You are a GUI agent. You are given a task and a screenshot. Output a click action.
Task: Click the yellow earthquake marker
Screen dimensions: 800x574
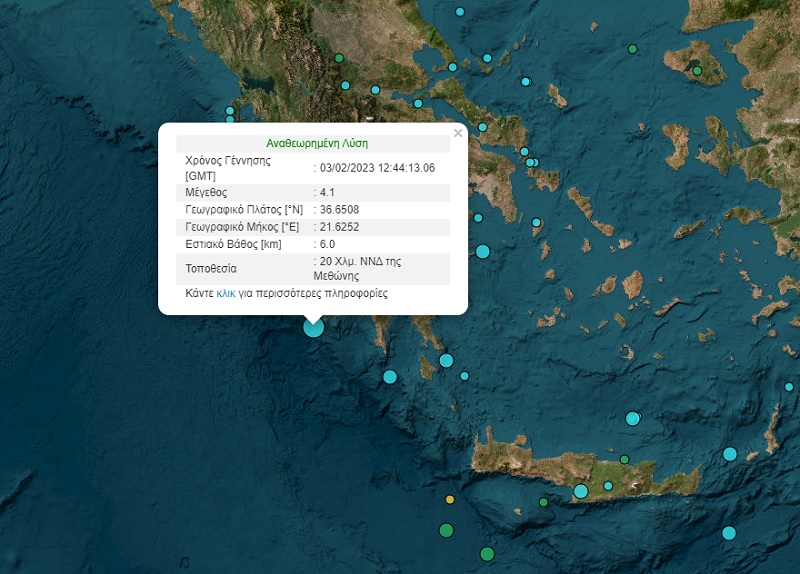(x=450, y=499)
